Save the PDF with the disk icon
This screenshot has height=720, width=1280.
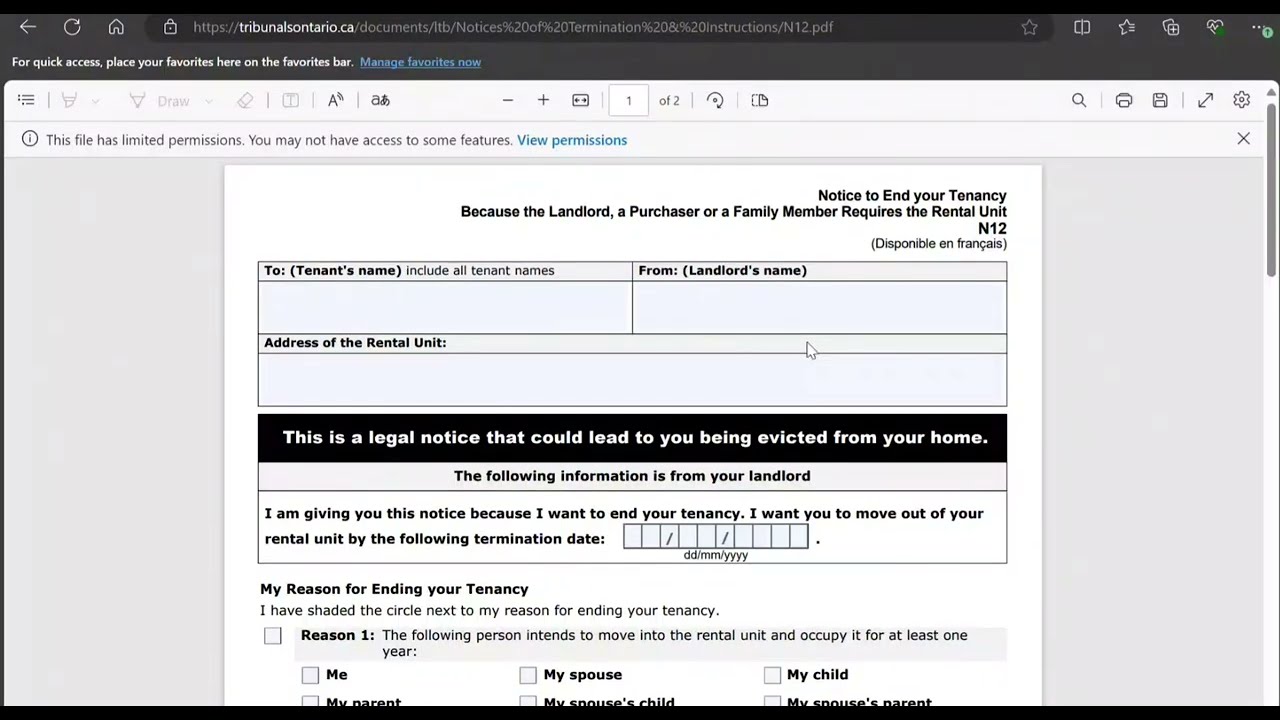pyautogui.click(x=1160, y=100)
